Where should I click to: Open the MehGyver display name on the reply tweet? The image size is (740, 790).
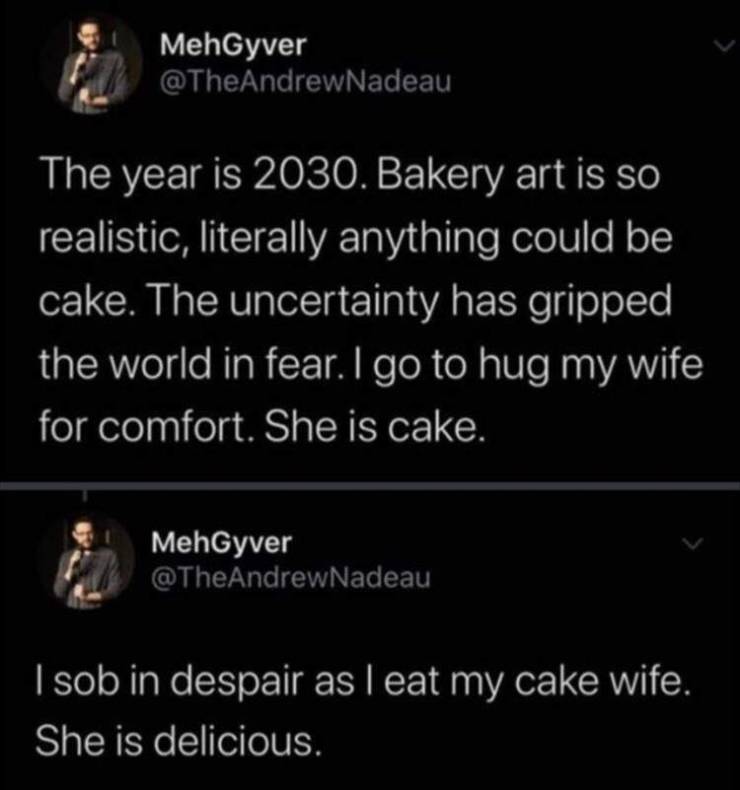[x=222, y=543]
